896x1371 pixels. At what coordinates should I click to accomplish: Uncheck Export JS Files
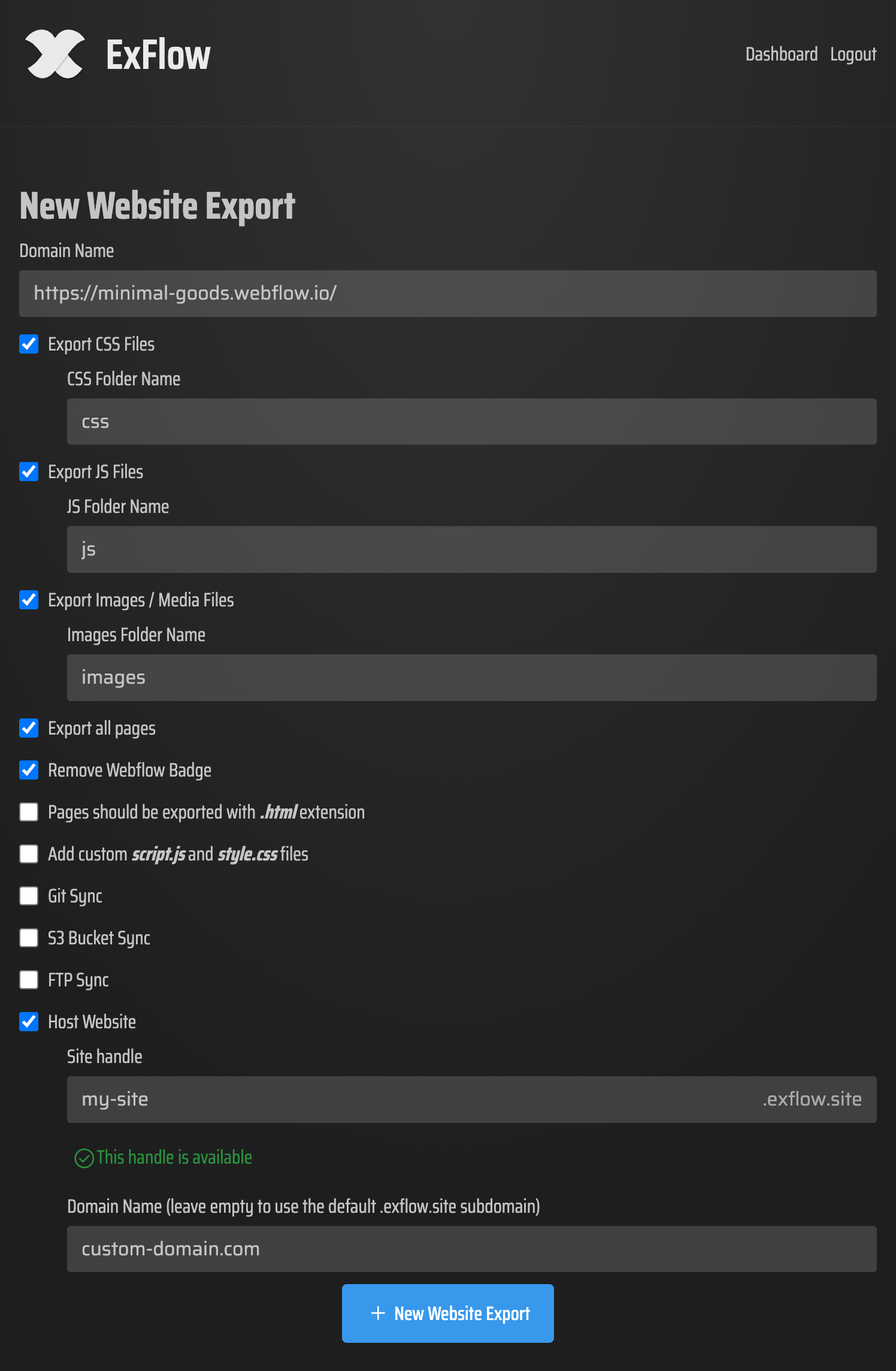point(28,472)
